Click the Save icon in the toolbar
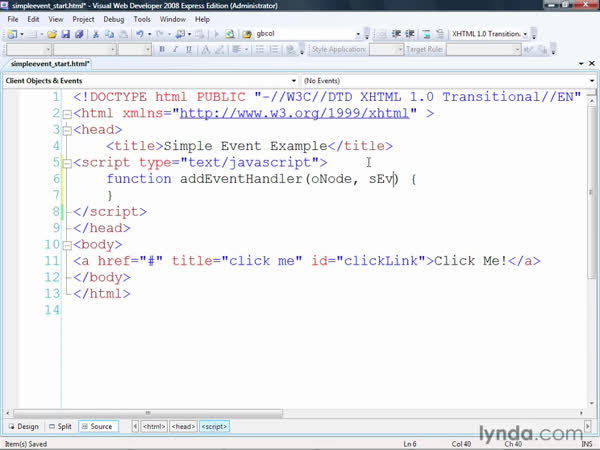This screenshot has height=450, width=600. click(67, 34)
